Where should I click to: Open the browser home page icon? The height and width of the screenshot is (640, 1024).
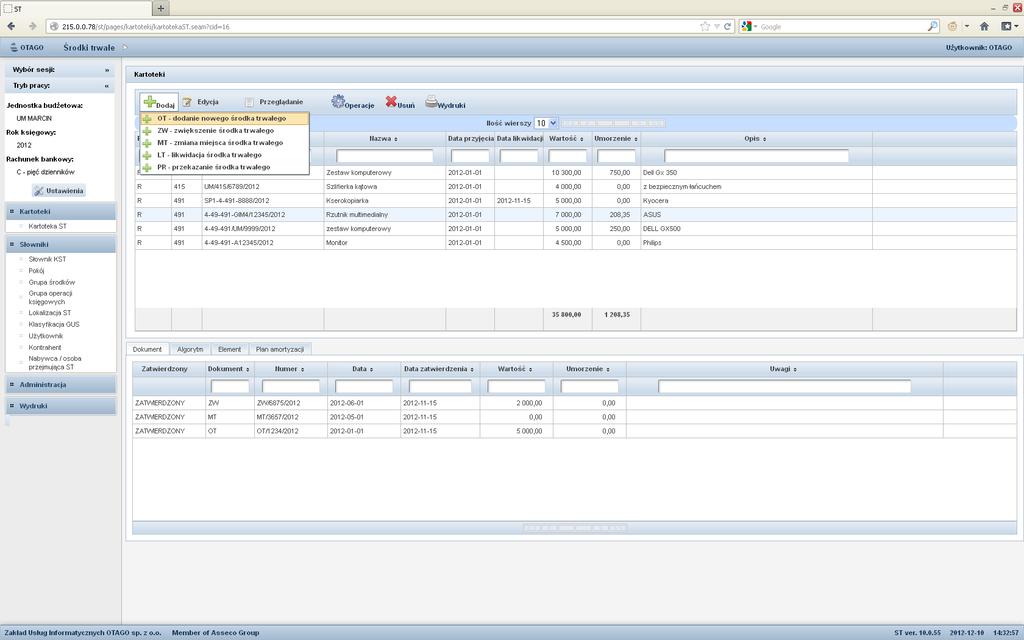click(x=984, y=26)
